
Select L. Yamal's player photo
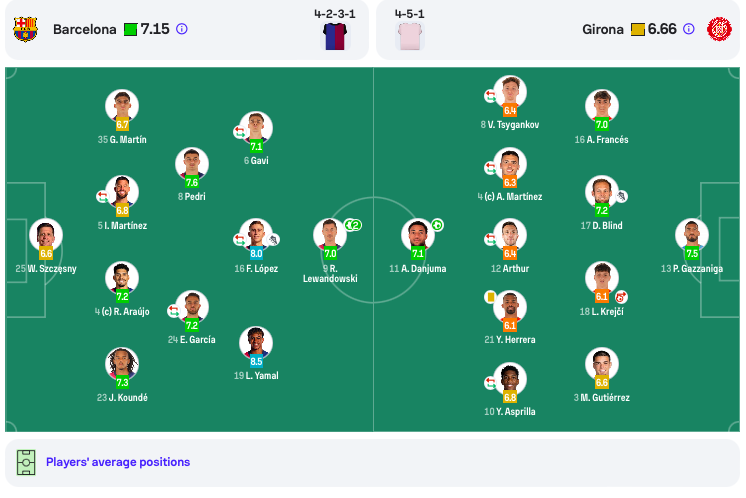click(256, 342)
